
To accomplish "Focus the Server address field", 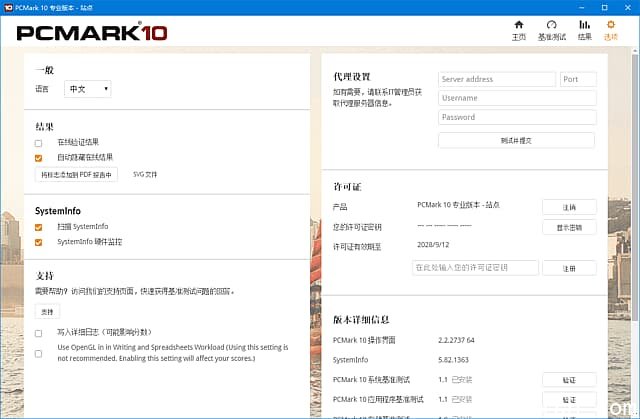I will click(x=497, y=79).
